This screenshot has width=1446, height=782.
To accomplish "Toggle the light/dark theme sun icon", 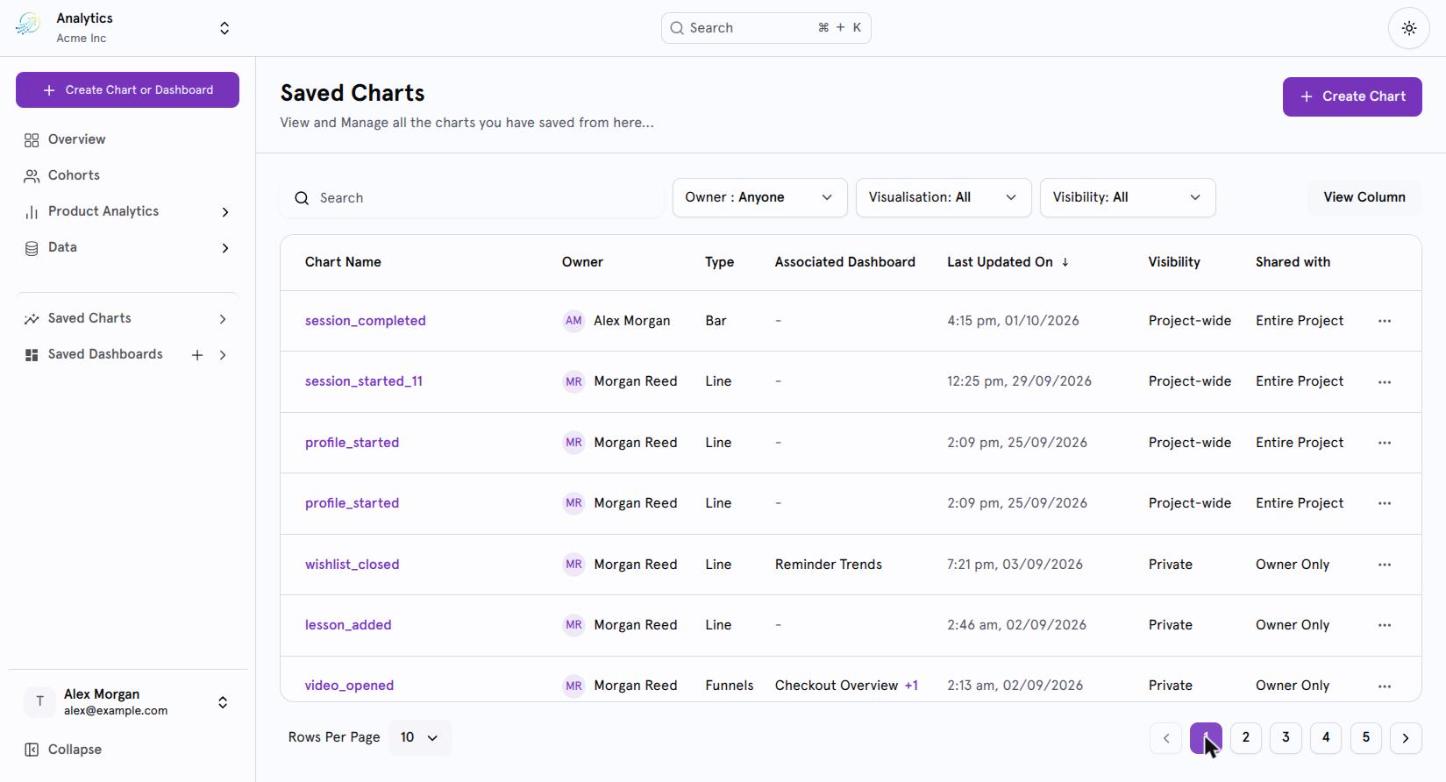I will [x=1409, y=28].
